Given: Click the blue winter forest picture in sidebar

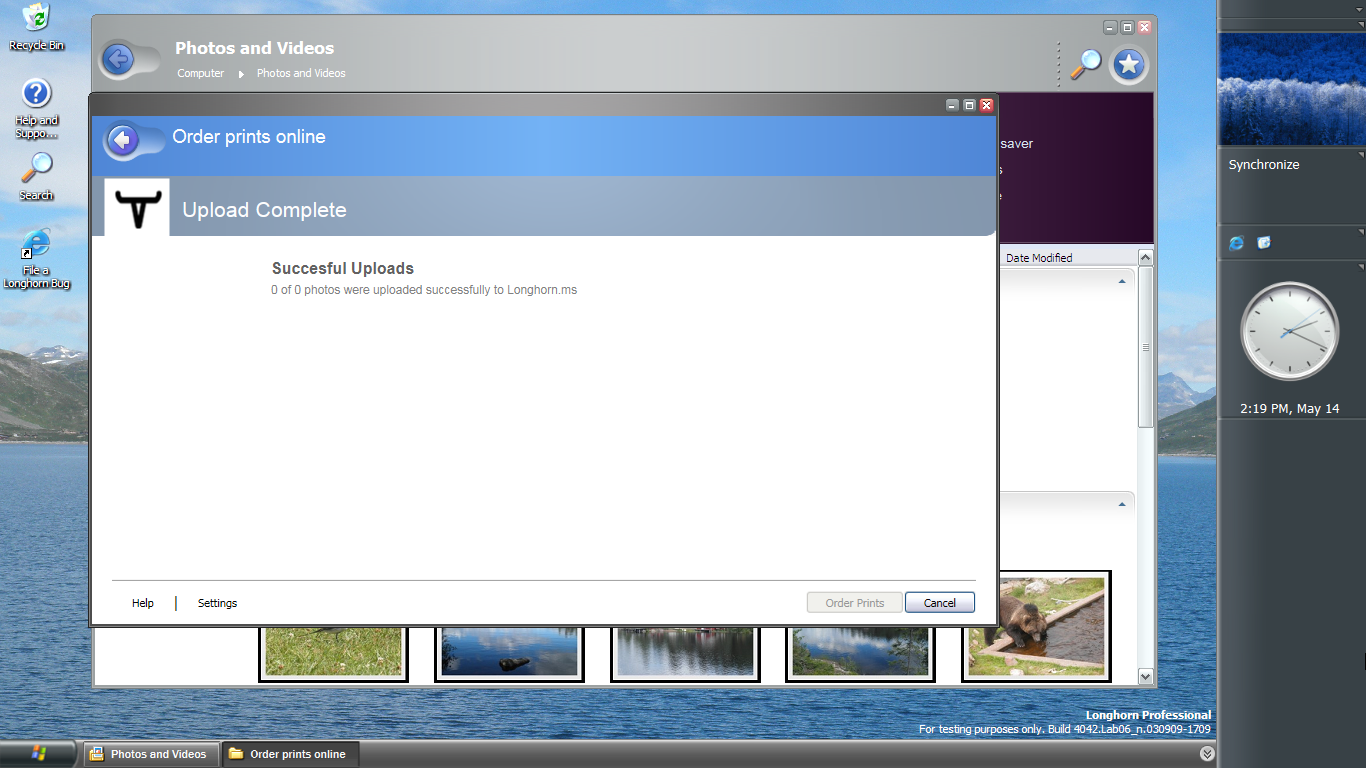Looking at the screenshot, I should click(1291, 89).
